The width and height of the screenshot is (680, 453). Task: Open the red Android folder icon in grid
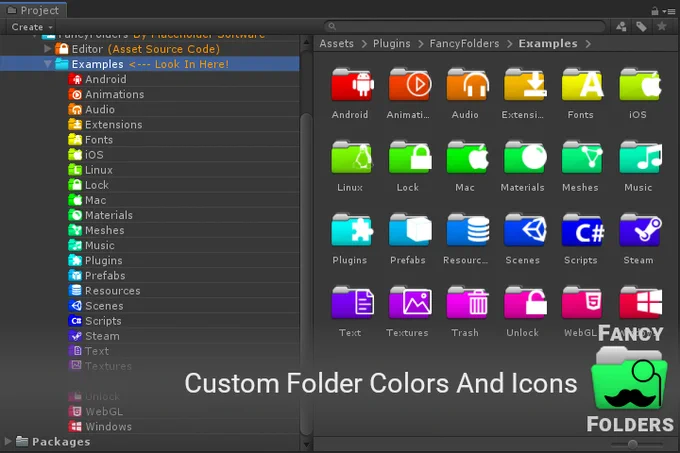(x=352, y=85)
